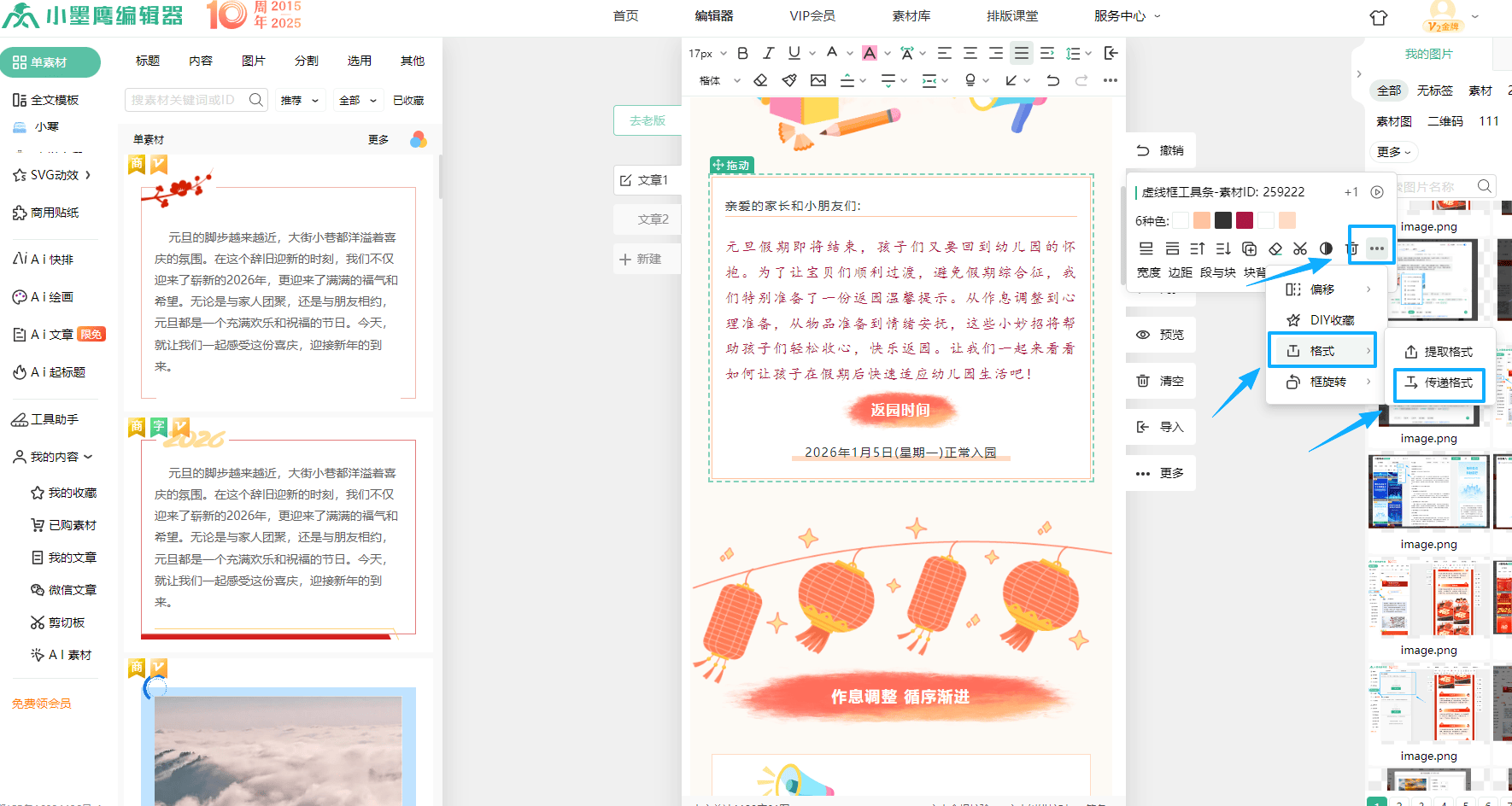Open the 全部 filter dropdown in materials

tap(358, 100)
